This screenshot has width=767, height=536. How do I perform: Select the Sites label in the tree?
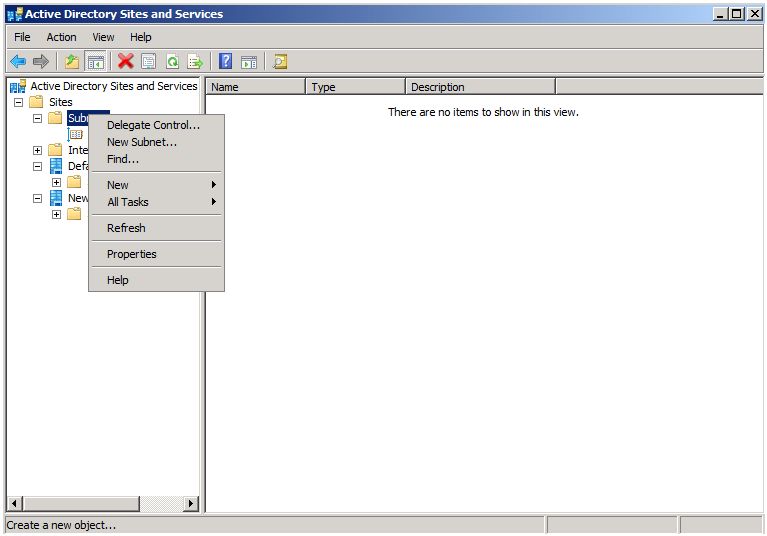(61, 102)
